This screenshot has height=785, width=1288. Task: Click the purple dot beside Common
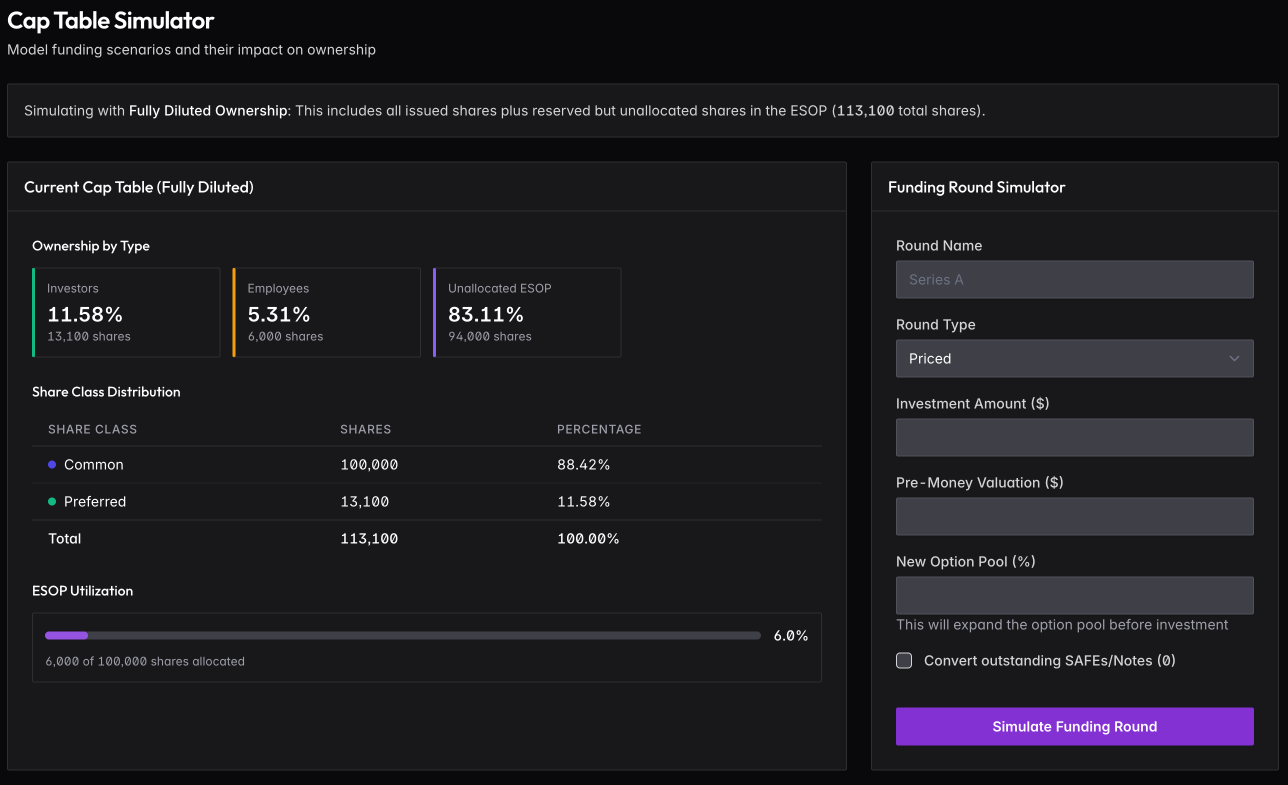(x=52, y=465)
